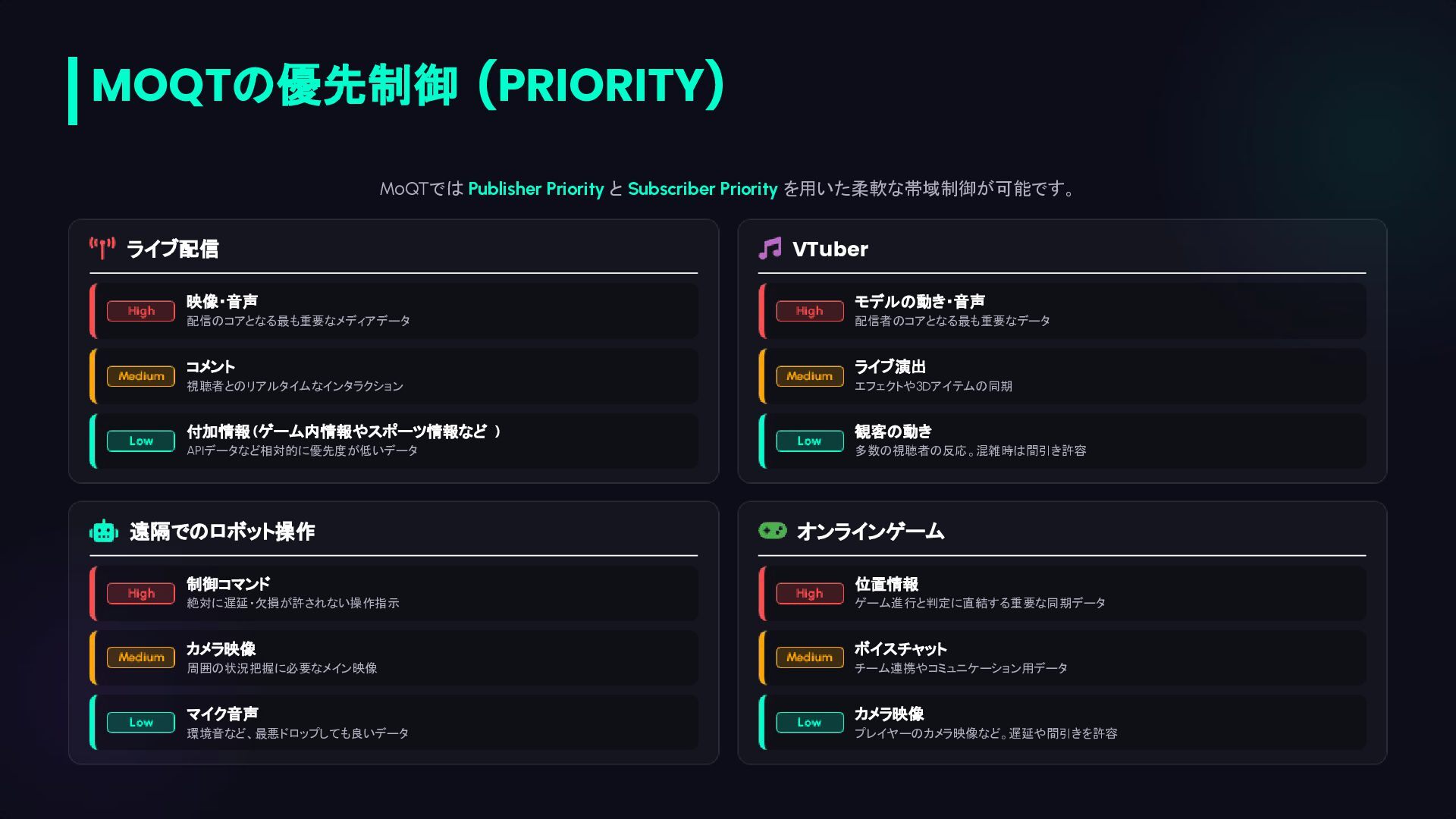Click the Publisher Priority text
This screenshot has width=1456, height=819.
tap(535, 189)
